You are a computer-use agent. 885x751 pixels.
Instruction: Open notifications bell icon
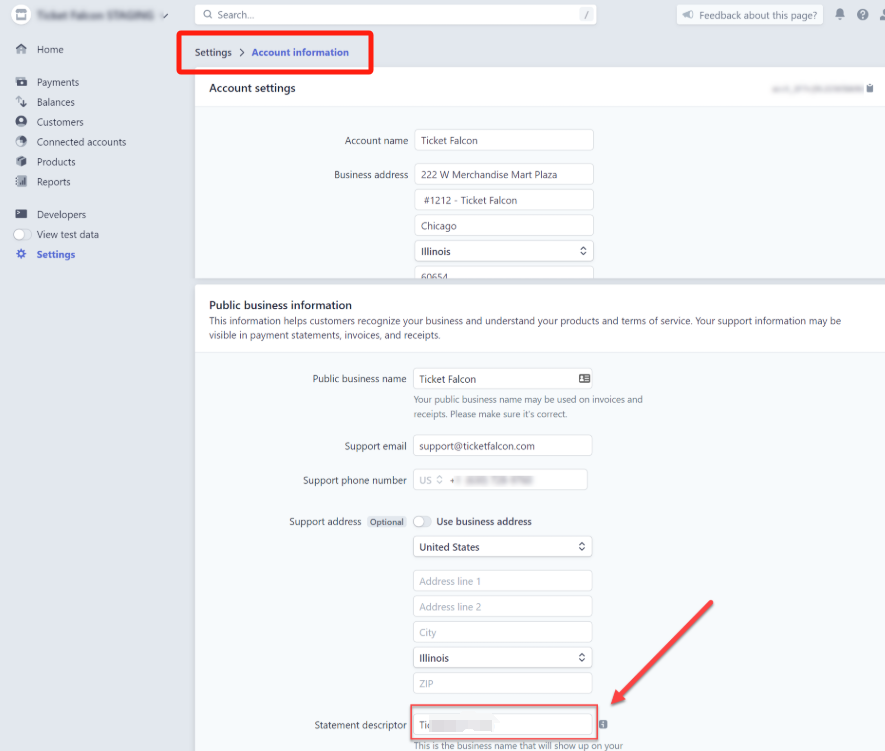(x=840, y=15)
